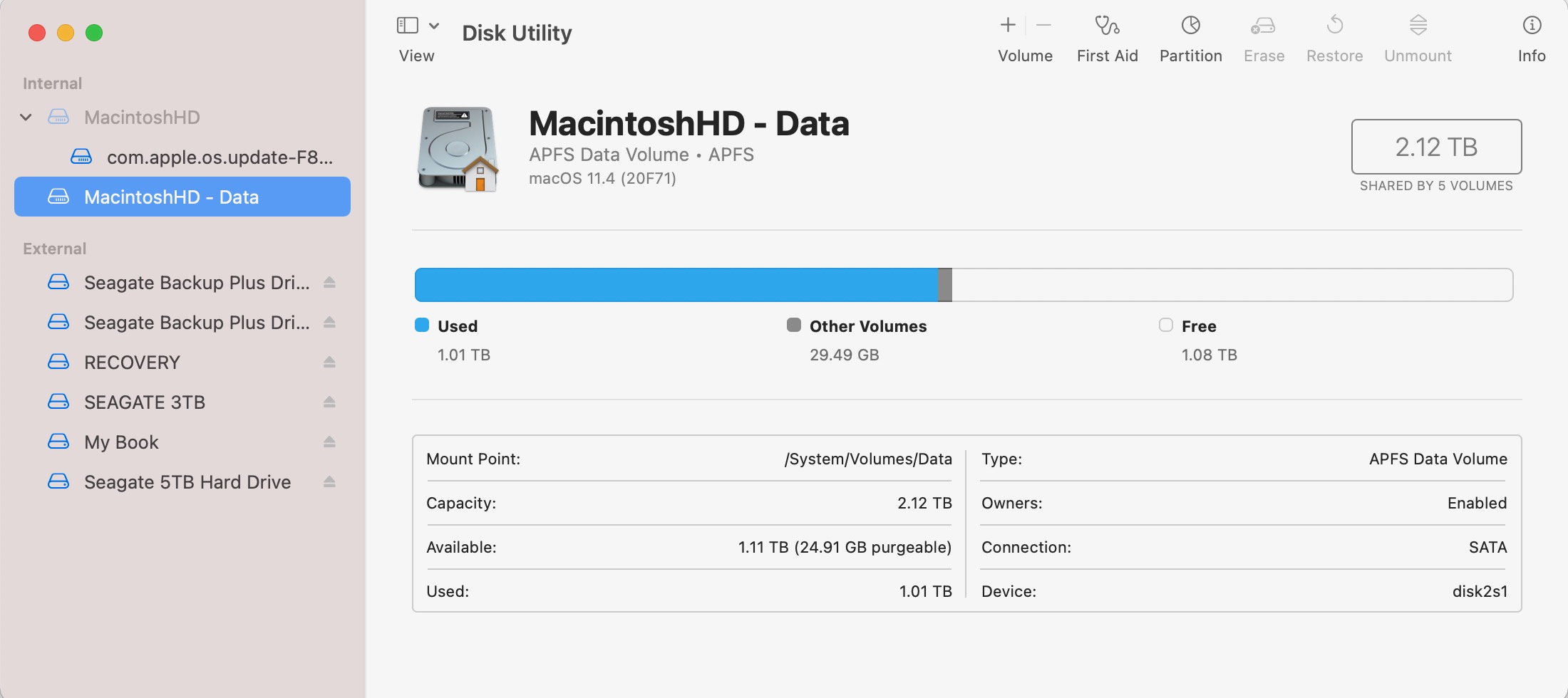Click the My Book disk icon
This screenshot has height=698, width=1568.
[x=58, y=442]
